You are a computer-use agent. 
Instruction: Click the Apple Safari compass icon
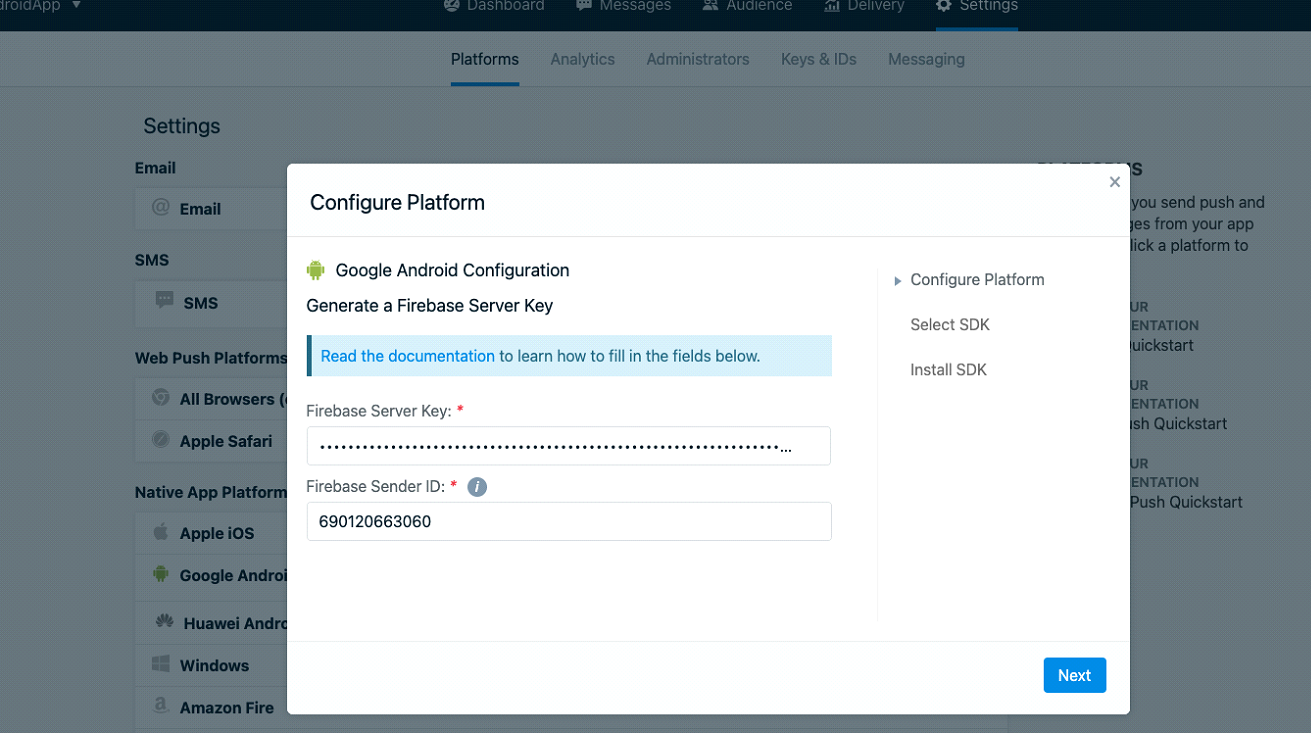pyautogui.click(x=160, y=440)
